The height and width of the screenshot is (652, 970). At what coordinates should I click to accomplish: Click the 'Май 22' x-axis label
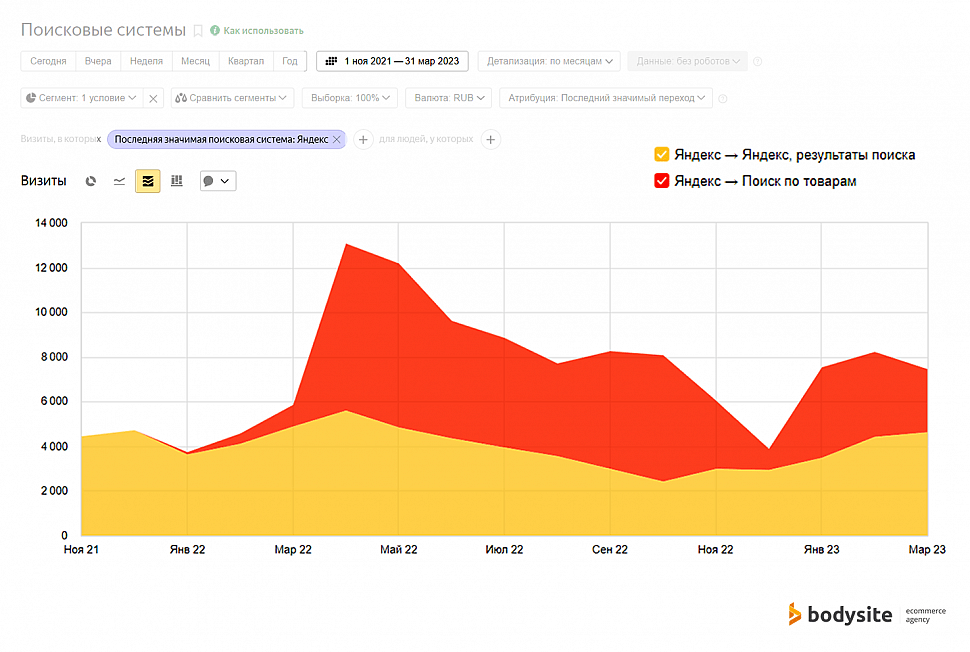click(x=398, y=549)
